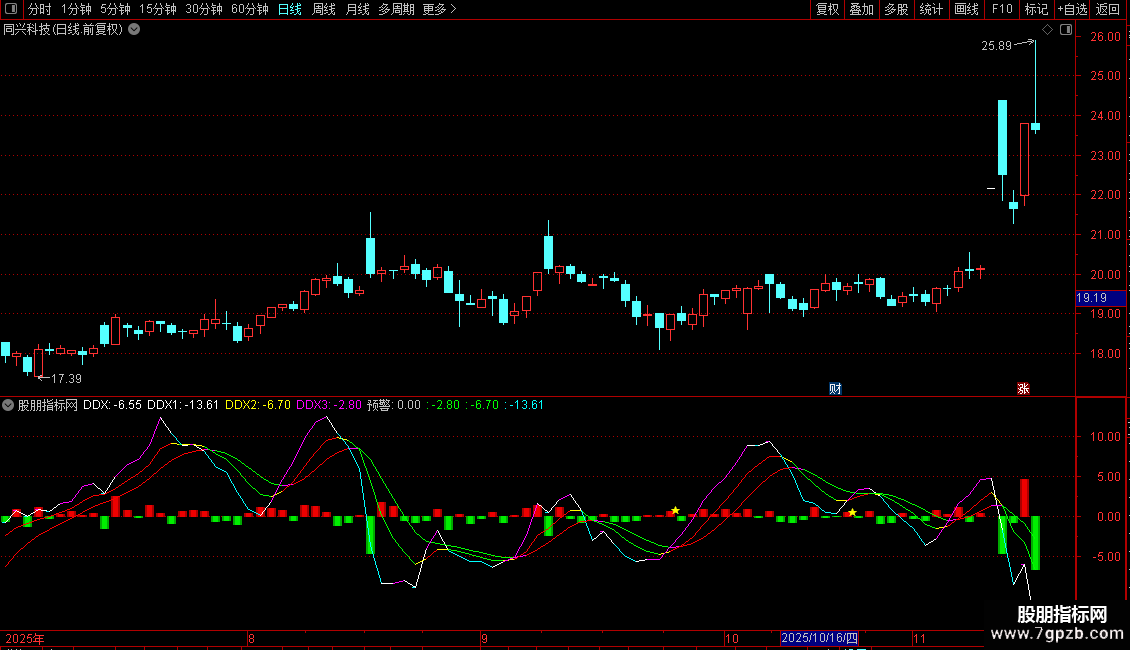Open the 统计 statistics button
This screenshot has height=650, width=1130.
tap(931, 9)
